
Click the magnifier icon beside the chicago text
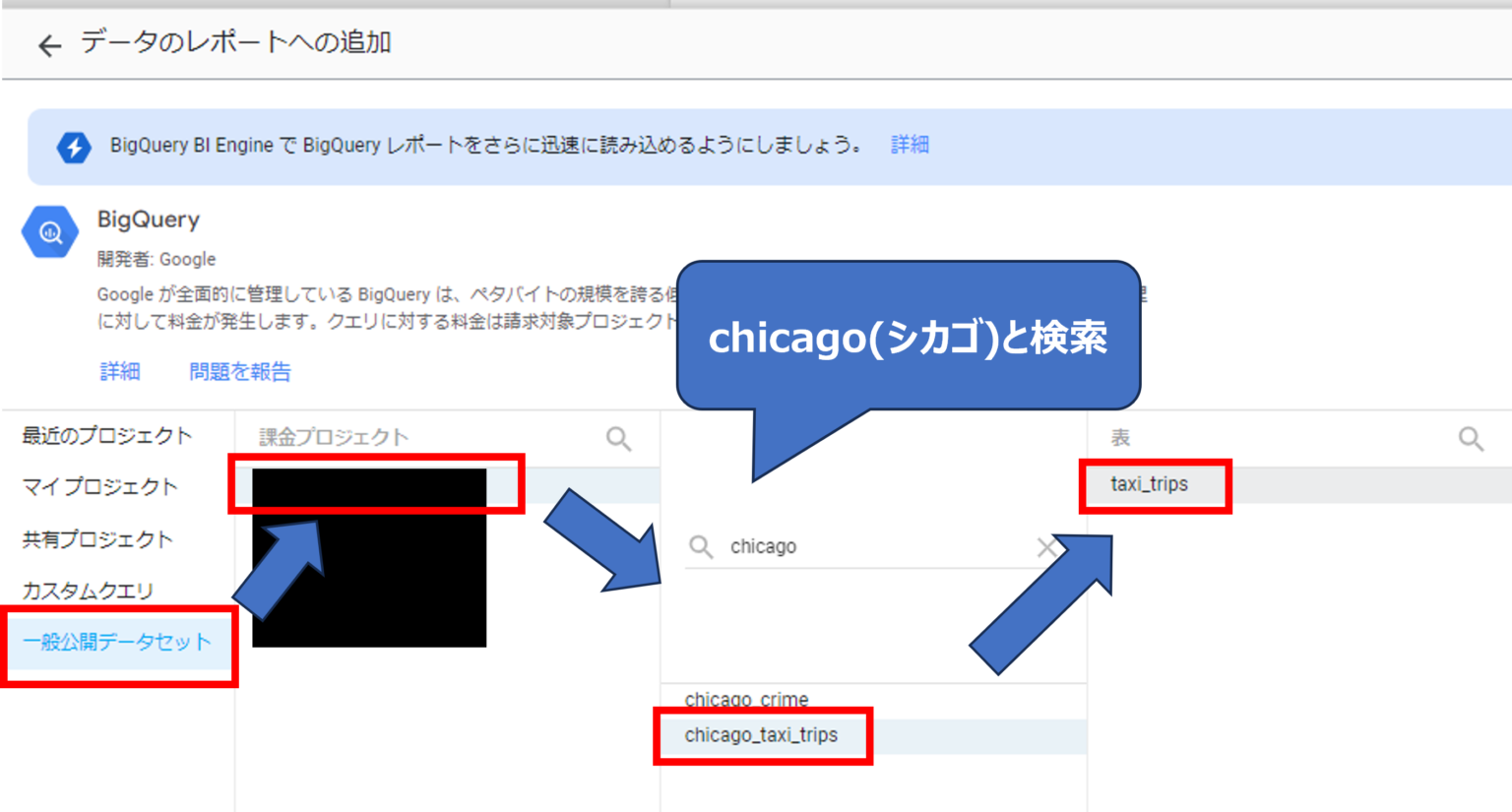tap(701, 546)
